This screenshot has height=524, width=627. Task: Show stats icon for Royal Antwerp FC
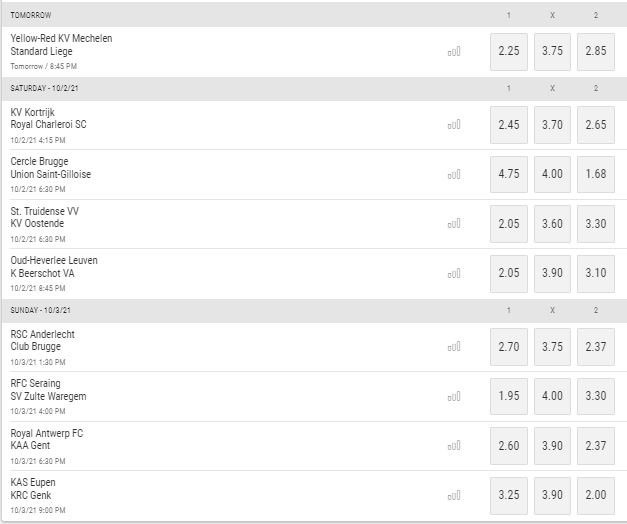coord(454,446)
